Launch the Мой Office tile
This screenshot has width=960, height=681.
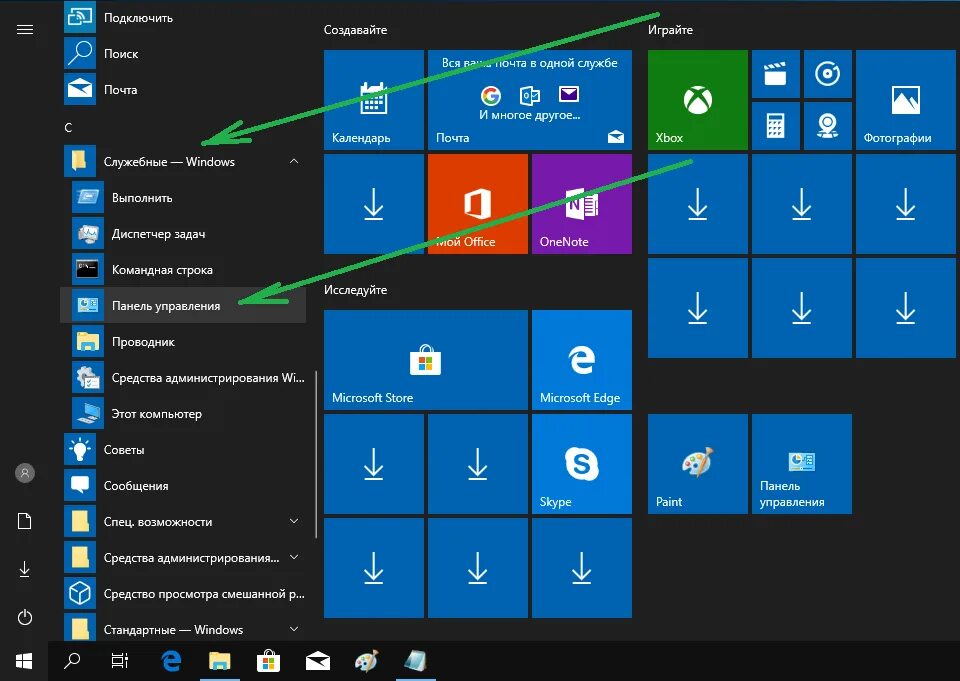478,204
